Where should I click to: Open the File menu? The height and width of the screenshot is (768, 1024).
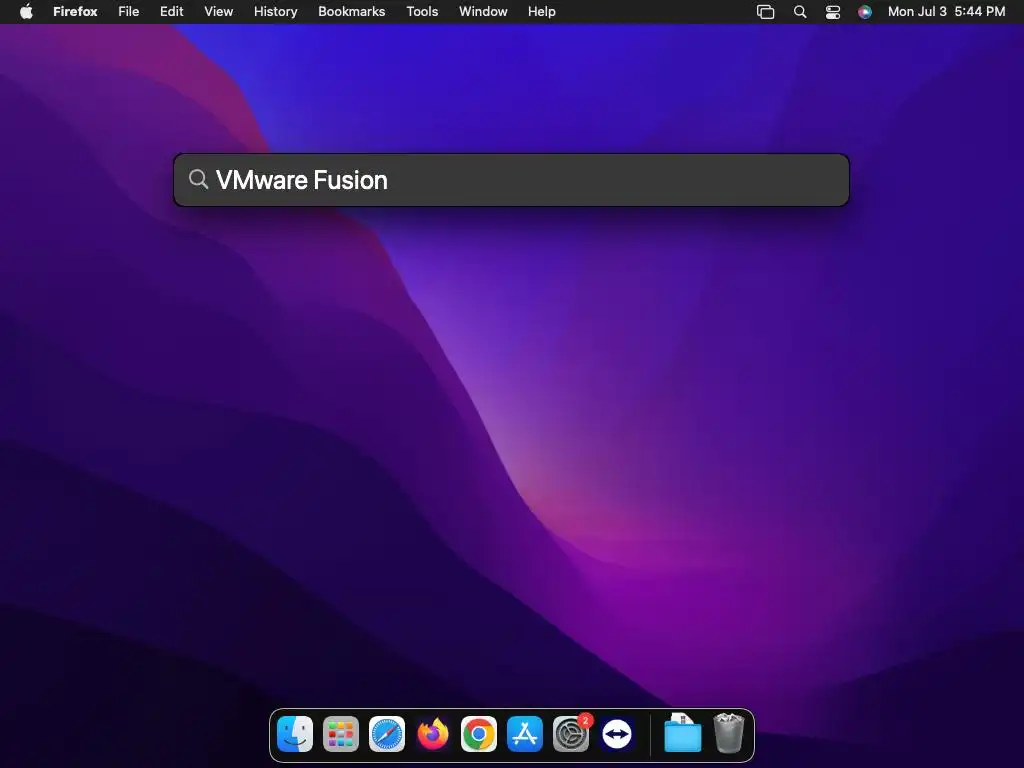(x=129, y=12)
